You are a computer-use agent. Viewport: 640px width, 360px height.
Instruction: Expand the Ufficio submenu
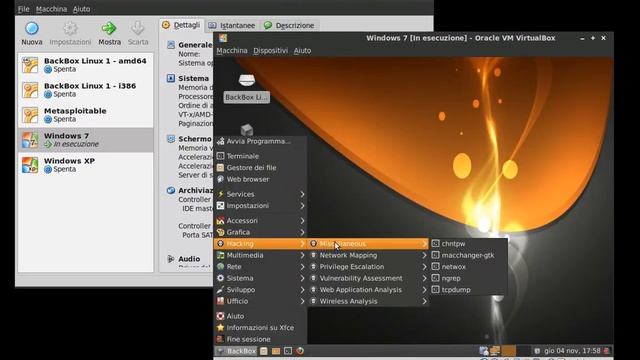tap(260, 301)
